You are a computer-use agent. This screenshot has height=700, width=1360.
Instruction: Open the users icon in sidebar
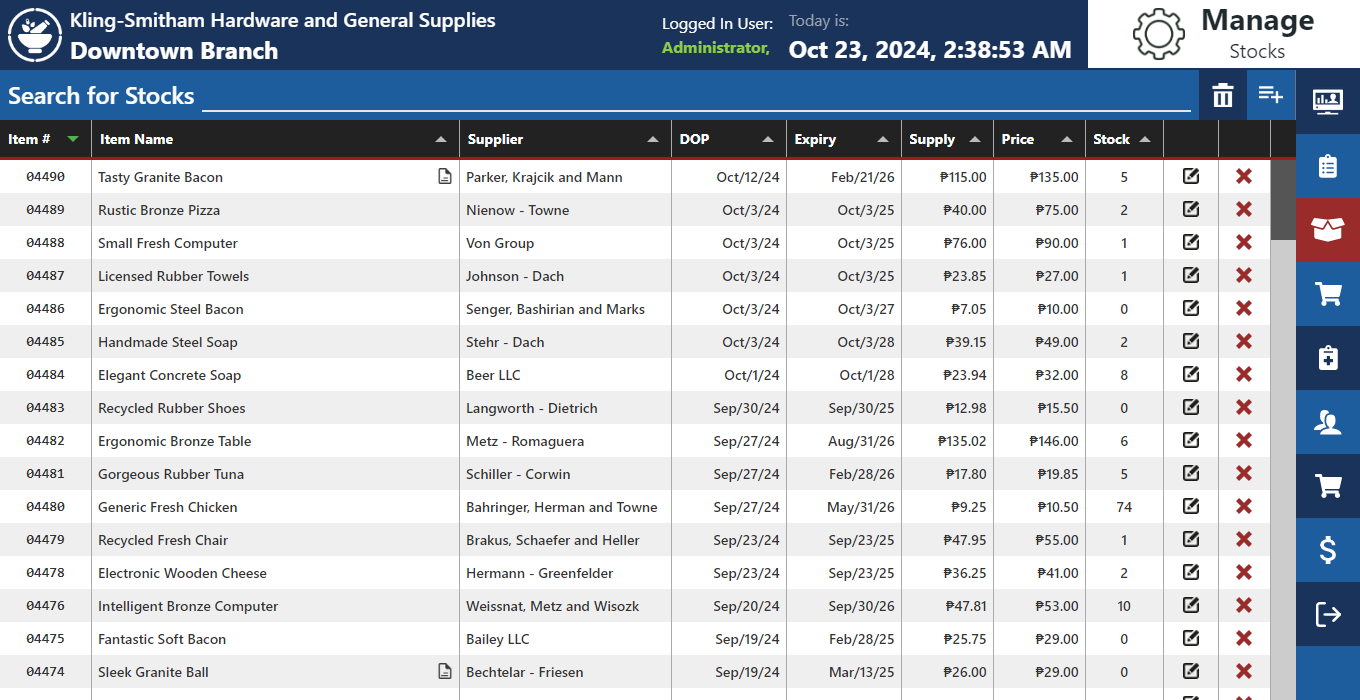point(1327,422)
